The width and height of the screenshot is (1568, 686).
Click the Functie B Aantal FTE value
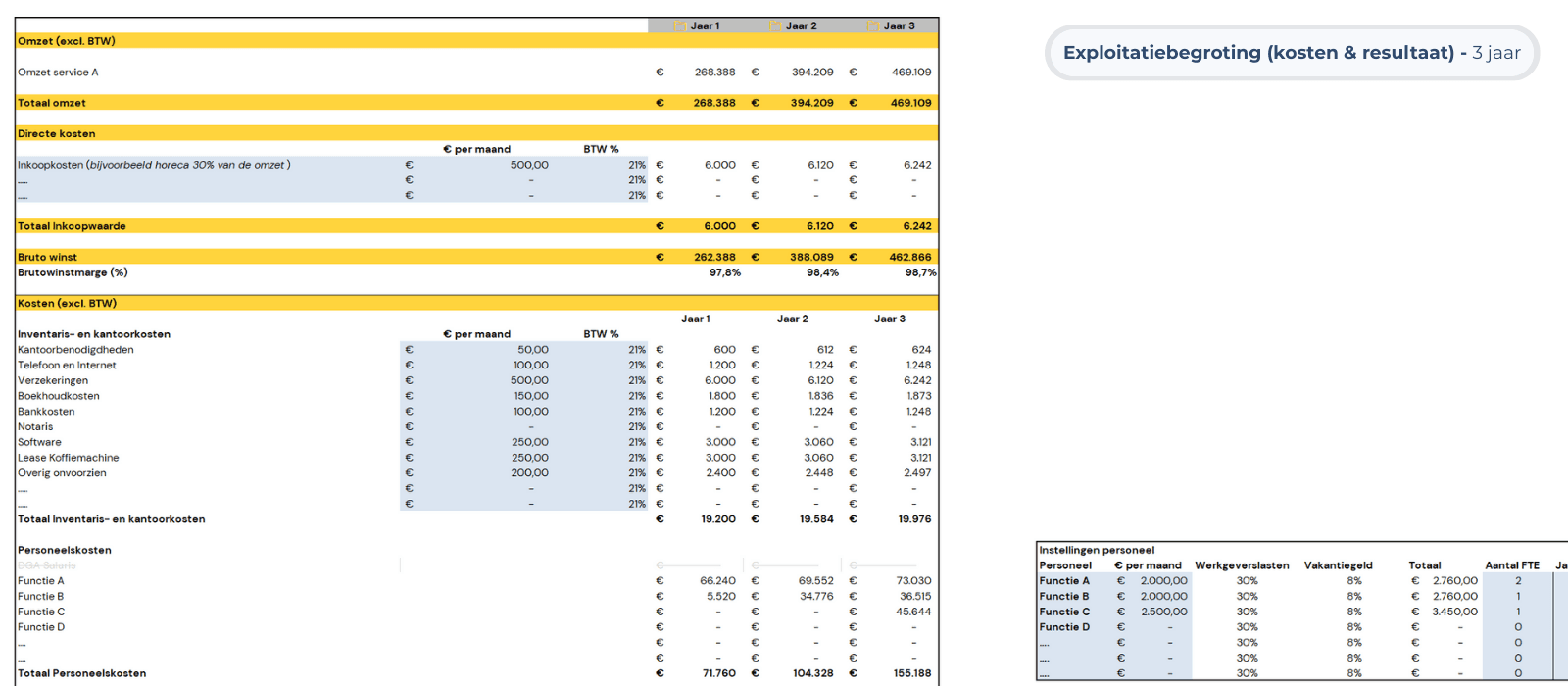point(1517,596)
